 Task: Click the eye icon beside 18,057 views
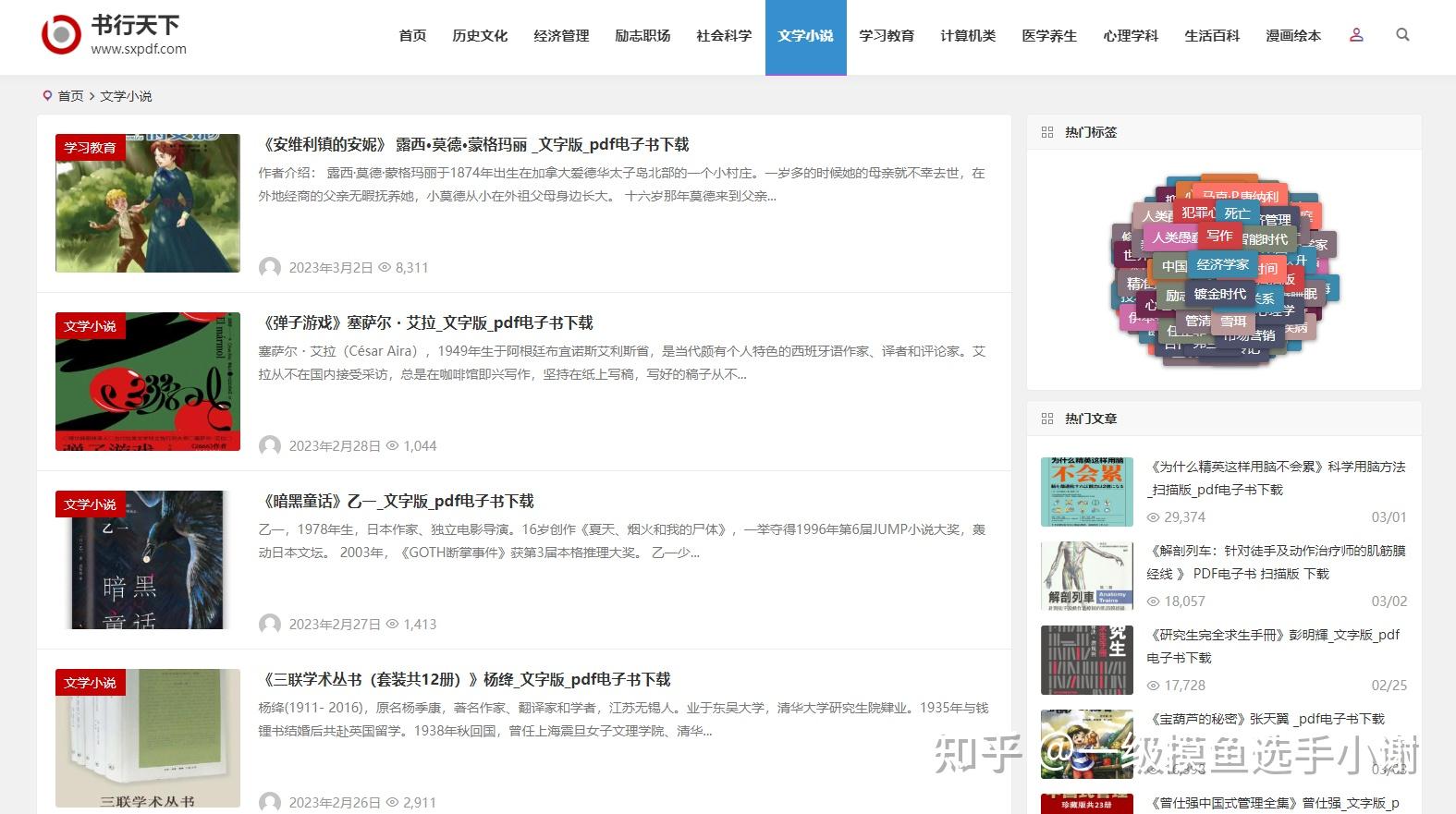pos(1153,601)
